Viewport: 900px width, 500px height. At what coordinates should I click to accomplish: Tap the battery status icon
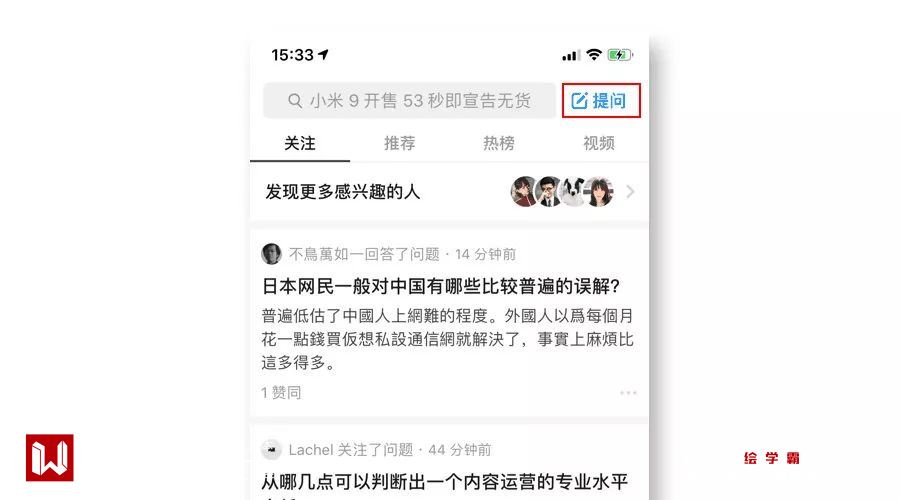620,55
